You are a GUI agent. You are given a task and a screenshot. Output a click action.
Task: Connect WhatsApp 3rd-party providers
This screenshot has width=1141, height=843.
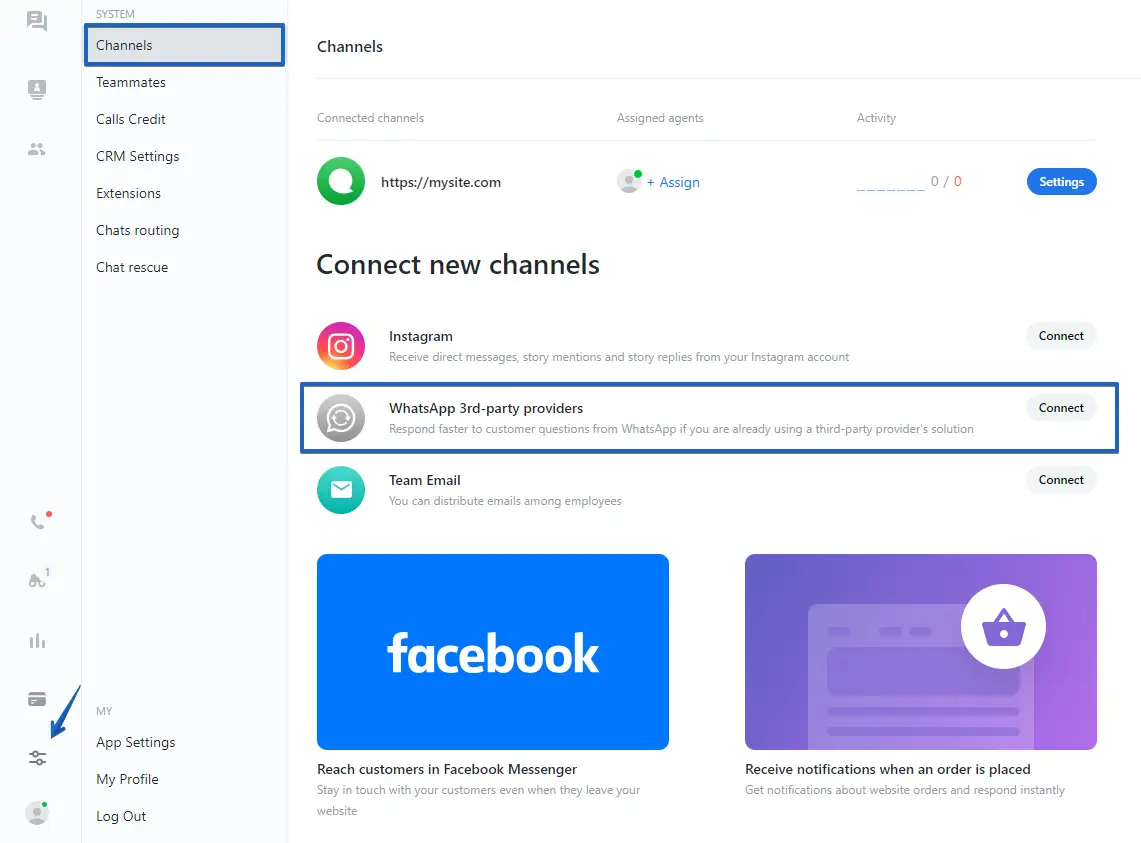pyautogui.click(x=1061, y=408)
